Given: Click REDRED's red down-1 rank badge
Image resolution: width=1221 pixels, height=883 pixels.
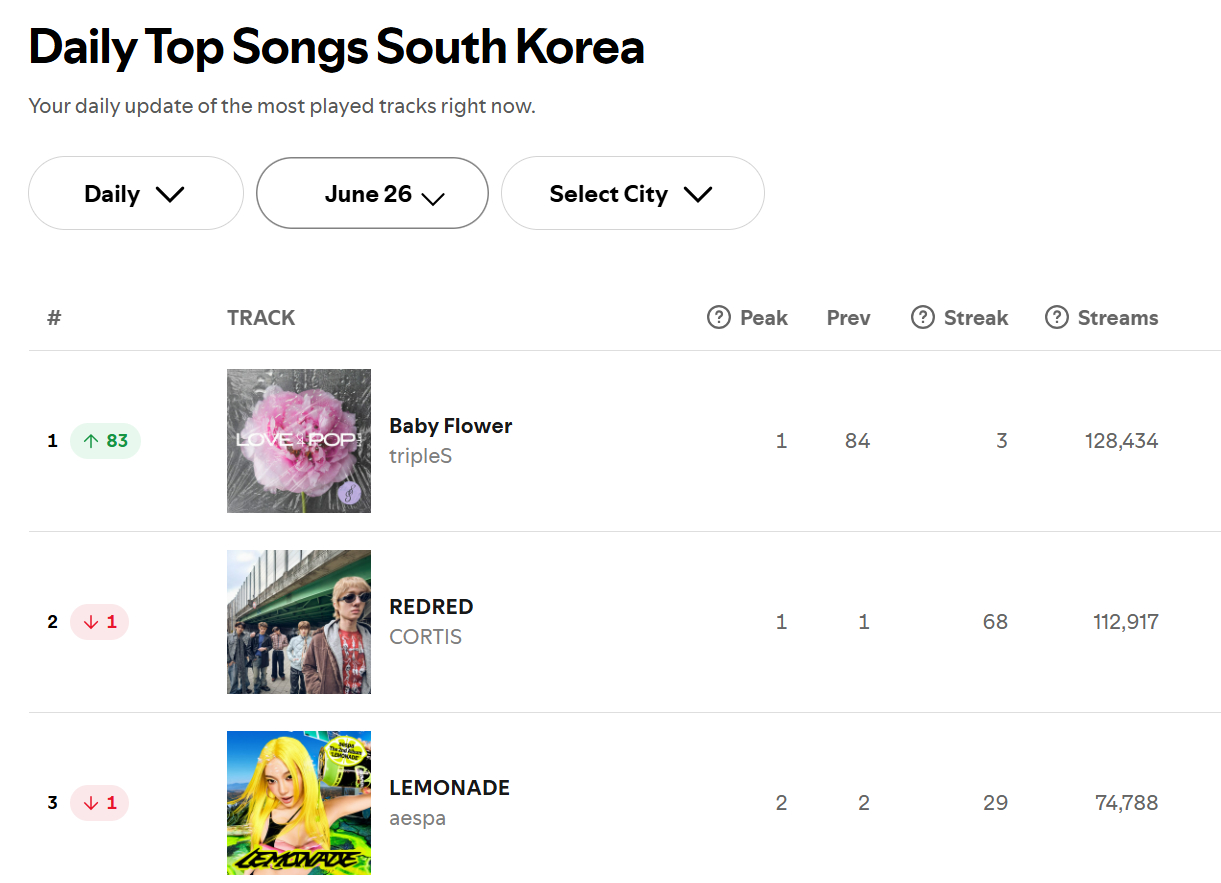Looking at the screenshot, I should click(99, 622).
